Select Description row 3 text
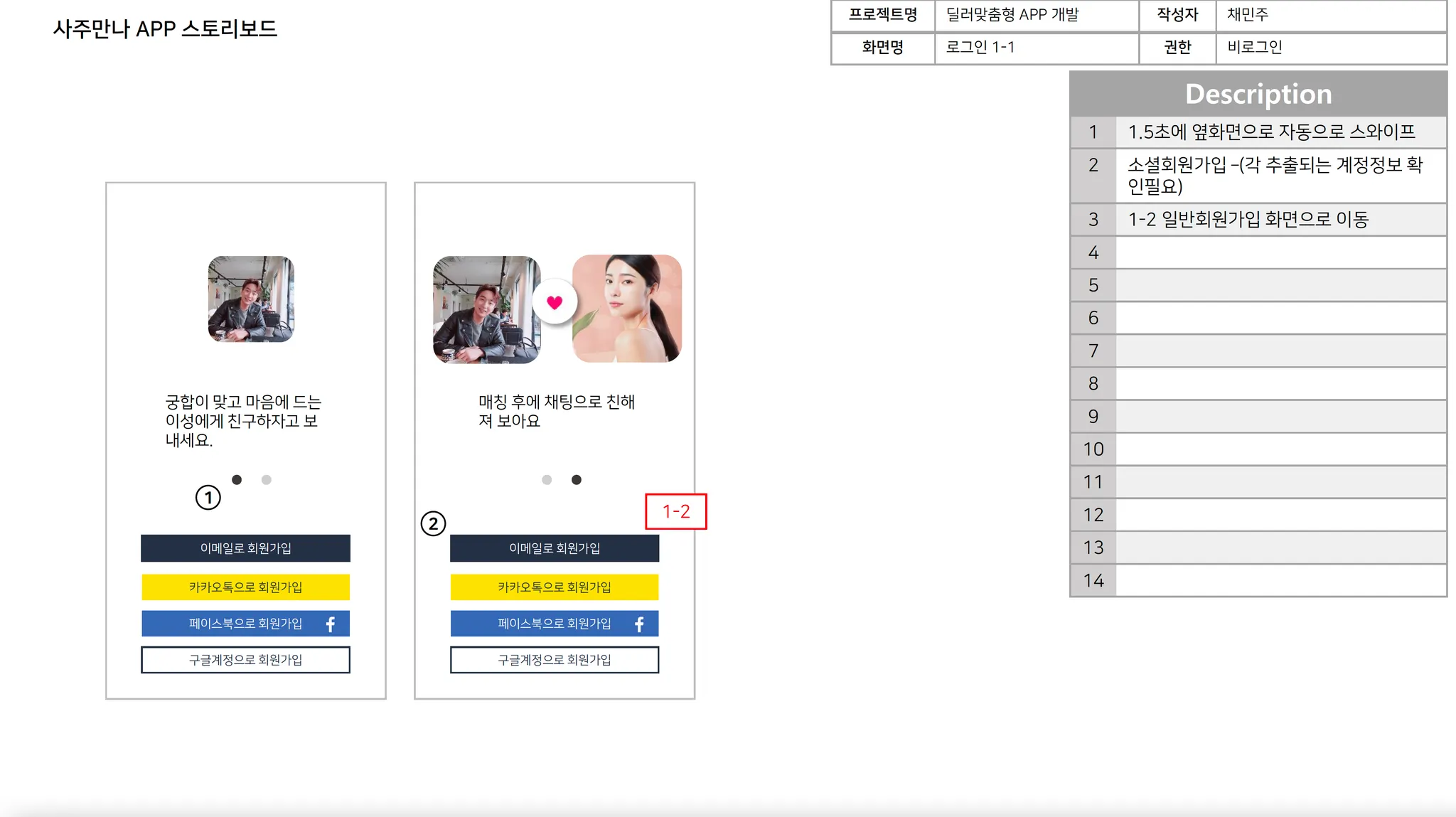The width and height of the screenshot is (1456, 817). click(1248, 220)
